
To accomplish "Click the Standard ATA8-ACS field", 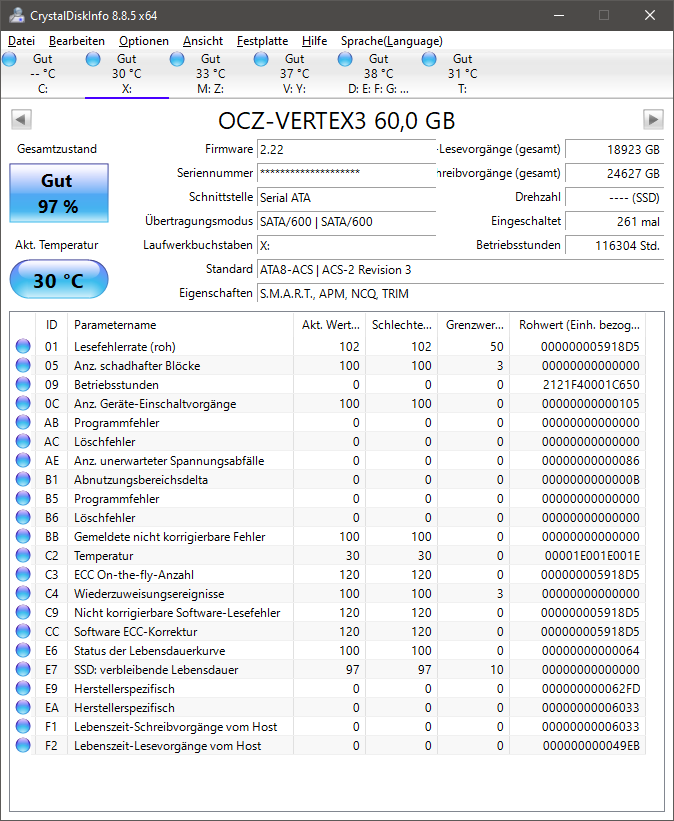I will pyautogui.click(x=460, y=270).
